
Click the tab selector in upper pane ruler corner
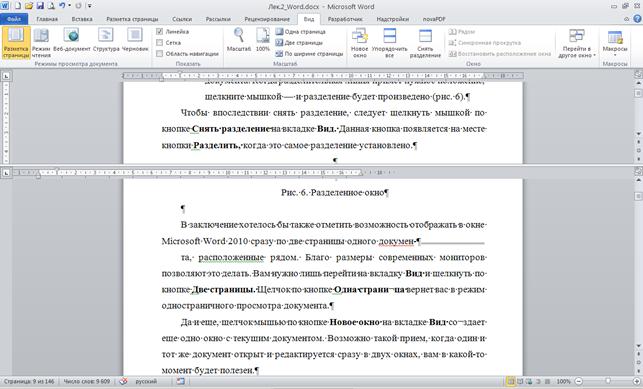(x=6, y=76)
